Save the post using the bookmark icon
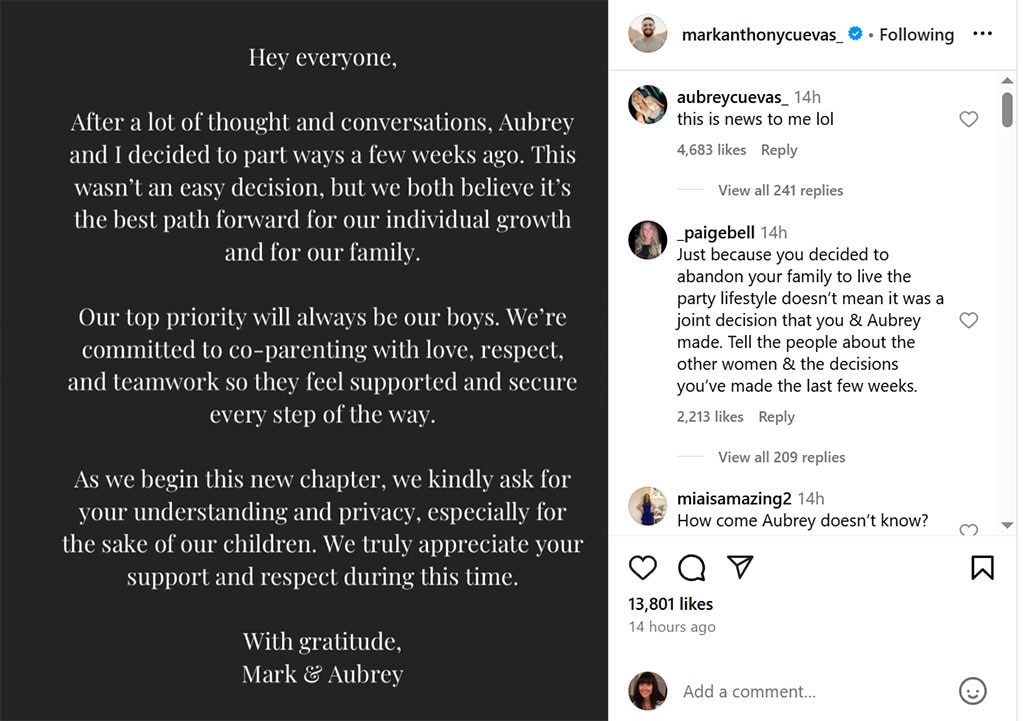Screen dimensions: 1024x721 [982, 567]
